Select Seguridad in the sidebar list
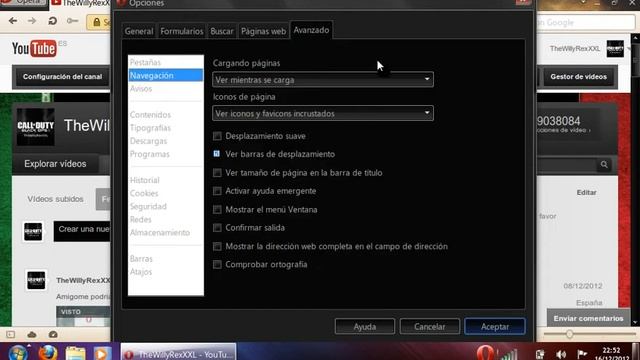The width and height of the screenshot is (640, 360). tap(165, 206)
